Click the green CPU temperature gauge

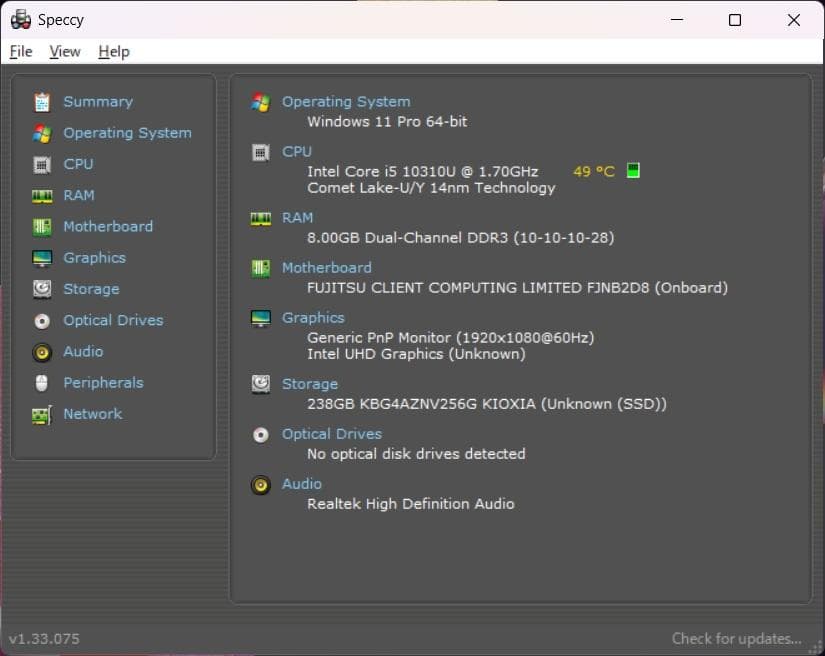tap(632, 170)
